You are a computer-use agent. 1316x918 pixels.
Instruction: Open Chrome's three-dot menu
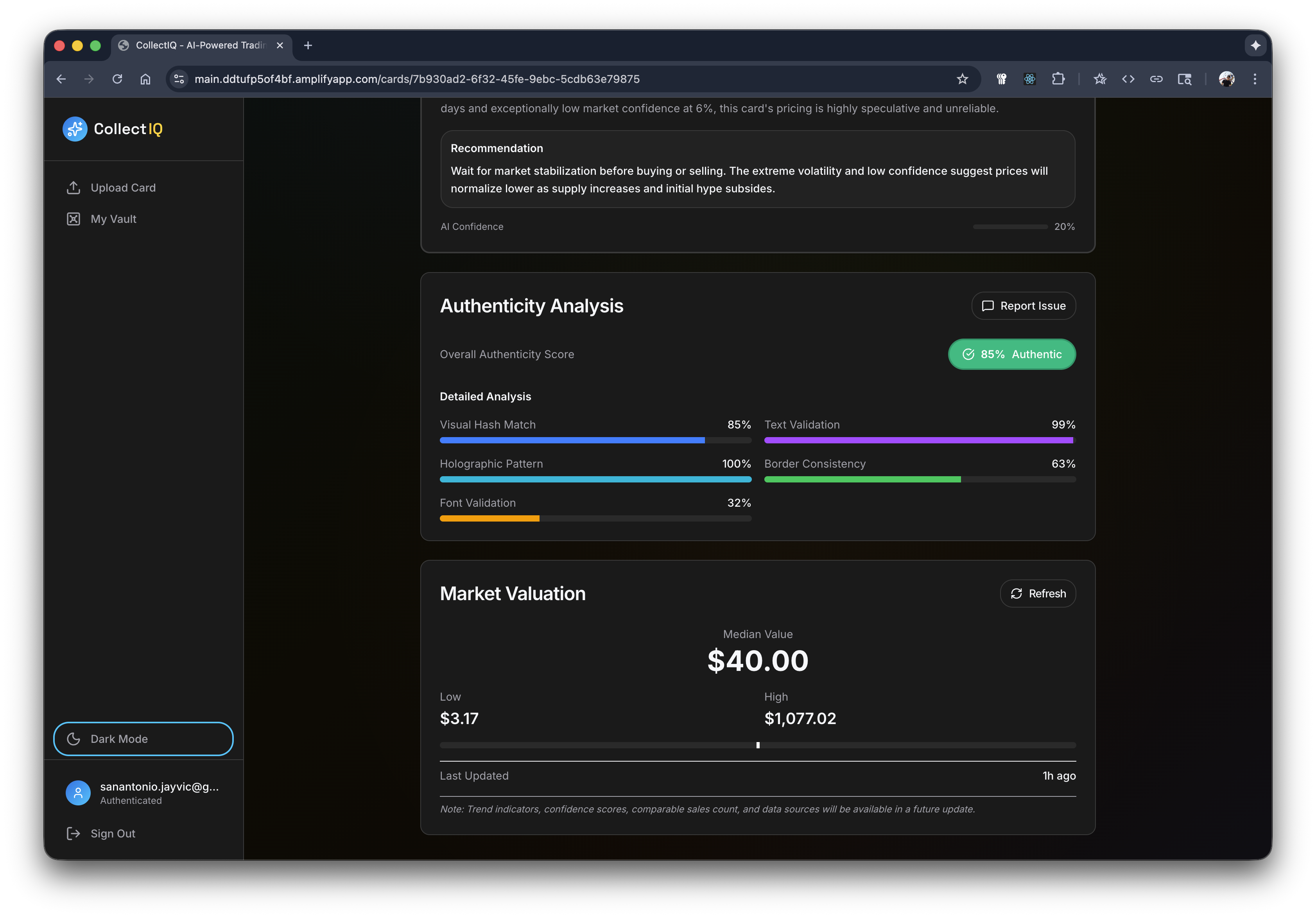coord(1255,79)
